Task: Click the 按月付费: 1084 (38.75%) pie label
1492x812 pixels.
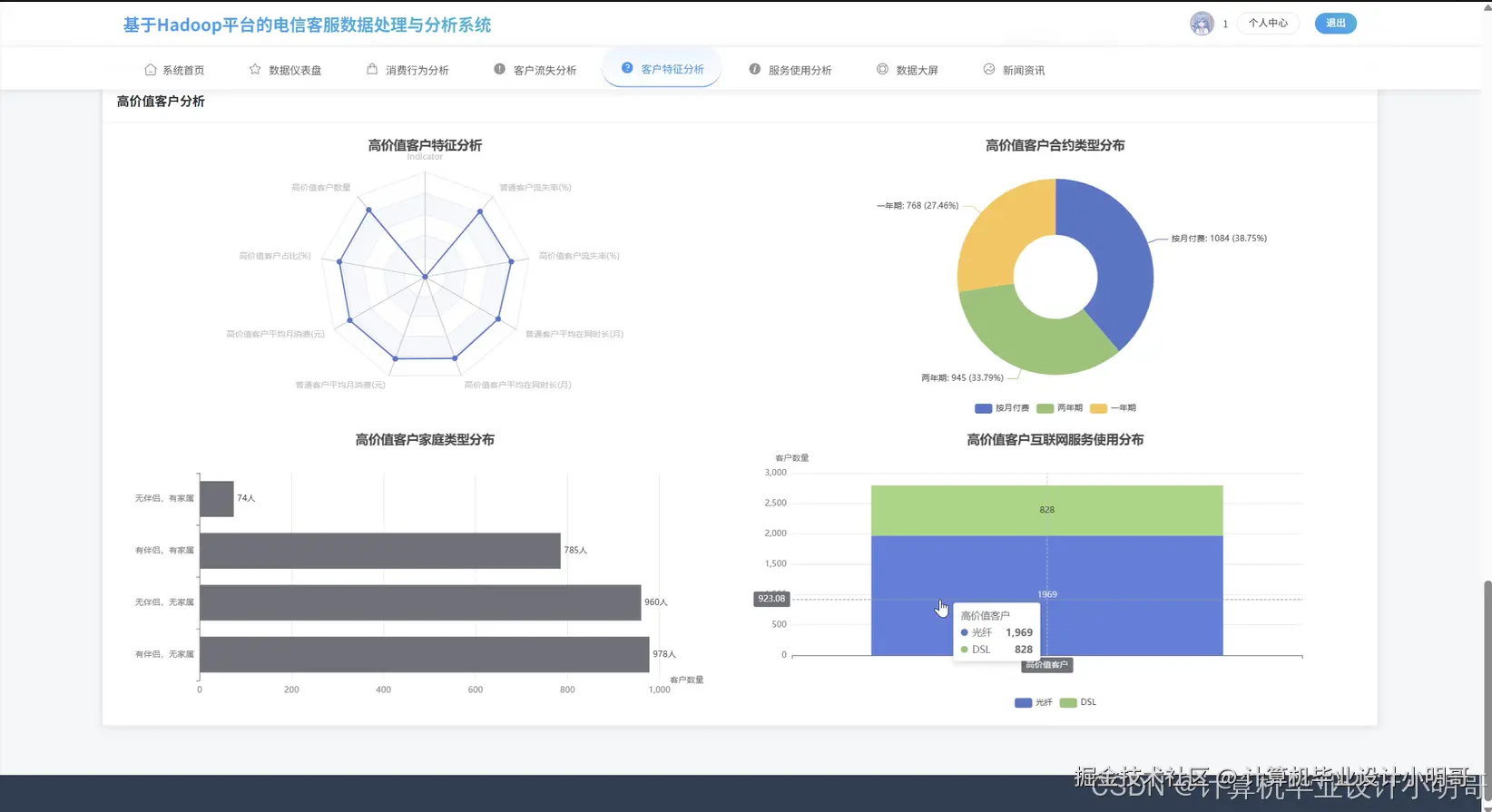Action: pyautogui.click(x=1219, y=239)
